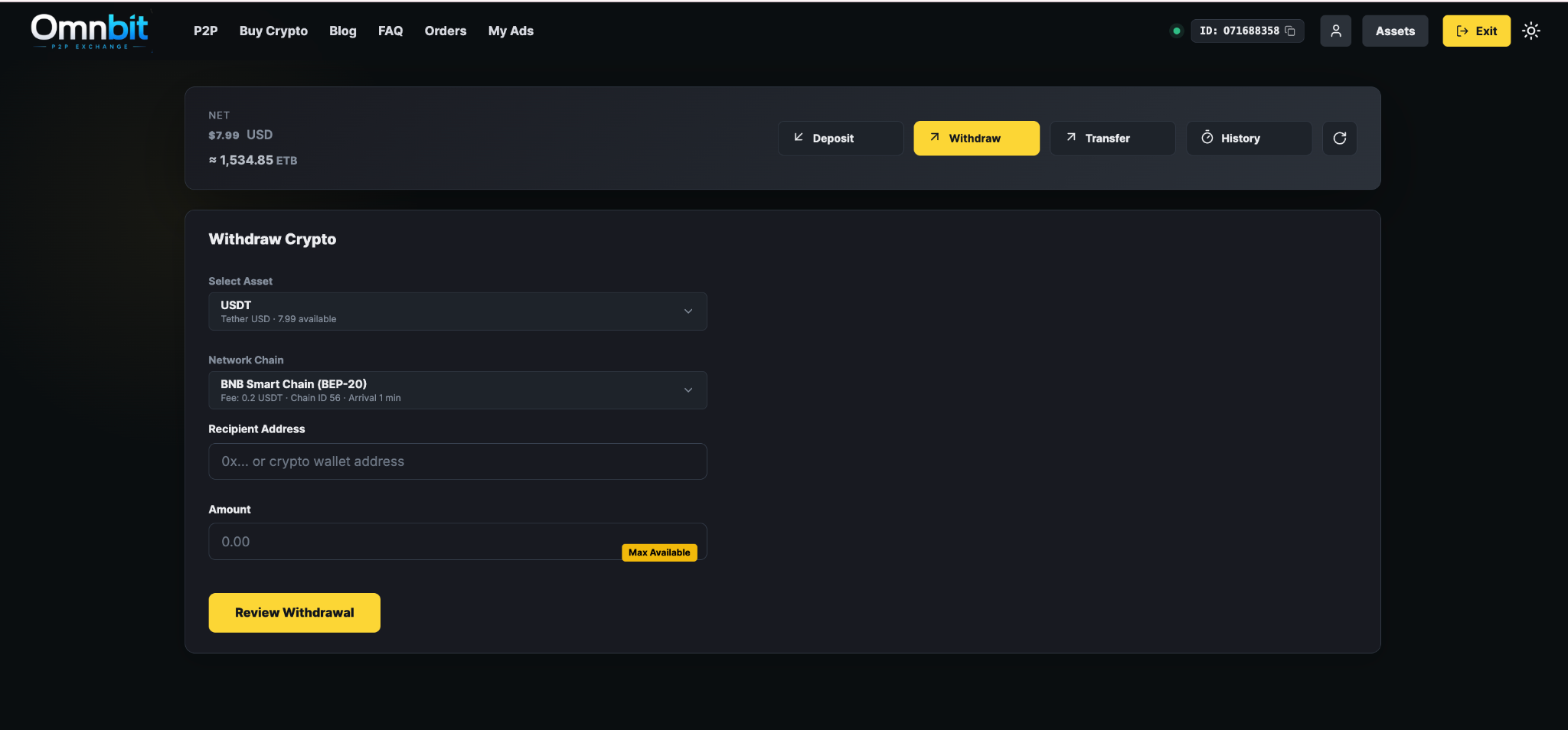Click the green online status dot

point(1176,31)
